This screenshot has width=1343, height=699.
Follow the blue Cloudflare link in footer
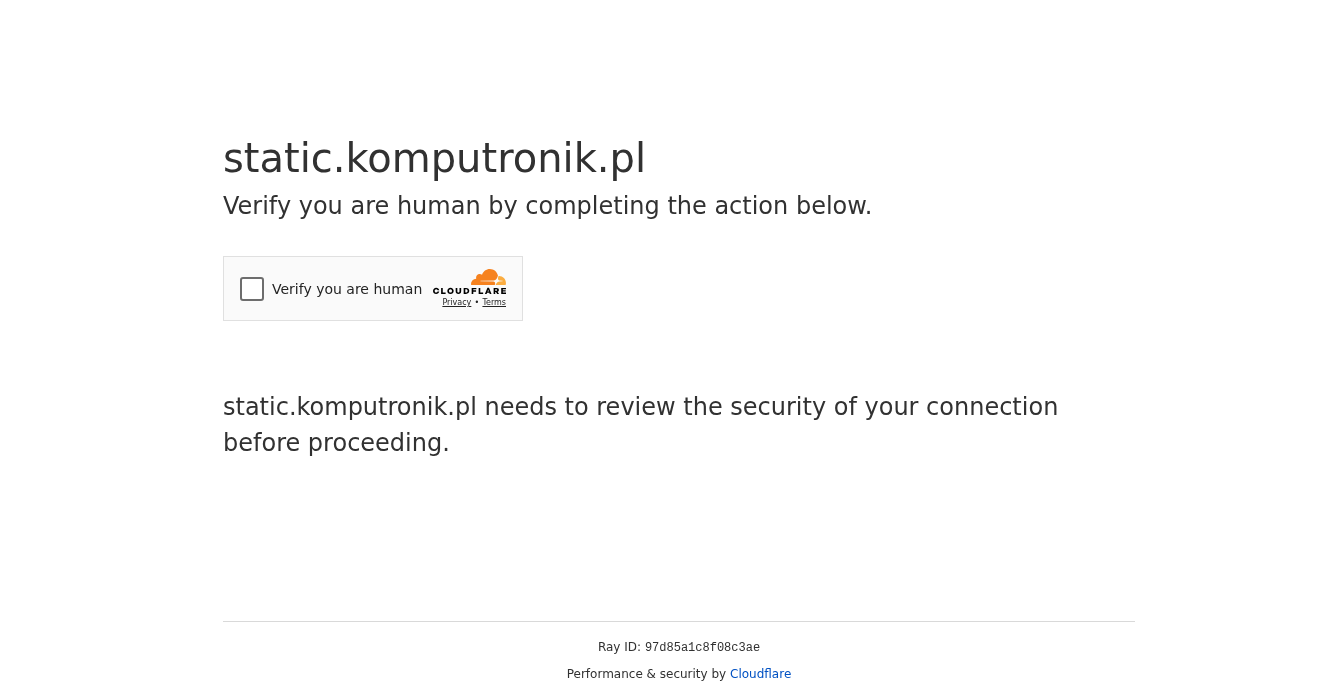[760, 674]
